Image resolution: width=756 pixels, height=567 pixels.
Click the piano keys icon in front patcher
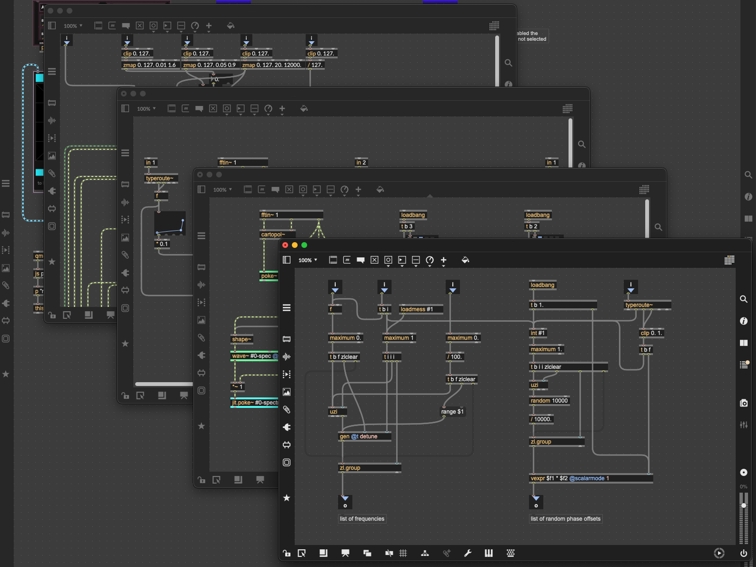488,553
